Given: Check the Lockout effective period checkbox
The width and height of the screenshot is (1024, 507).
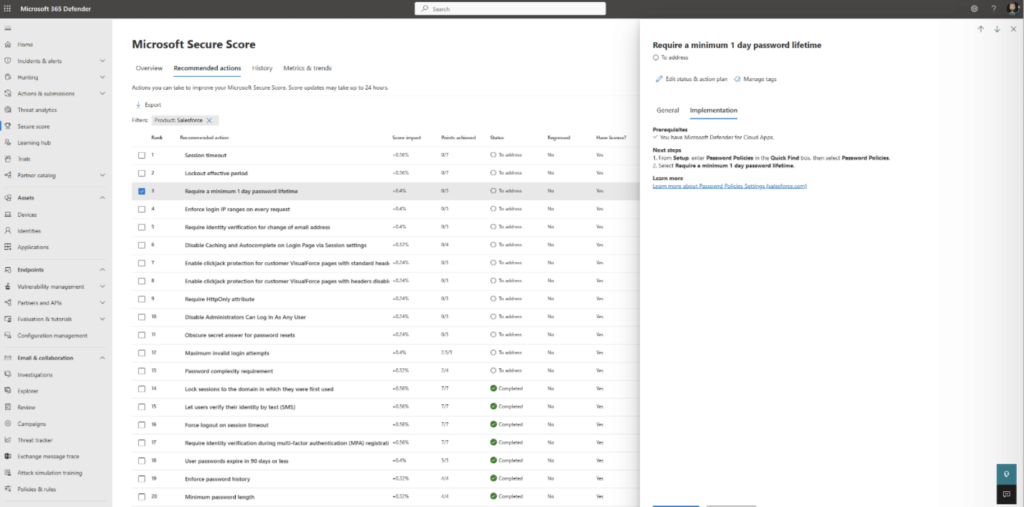Looking at the screenshot, I should pyautogui.click(x=142, y=173).
